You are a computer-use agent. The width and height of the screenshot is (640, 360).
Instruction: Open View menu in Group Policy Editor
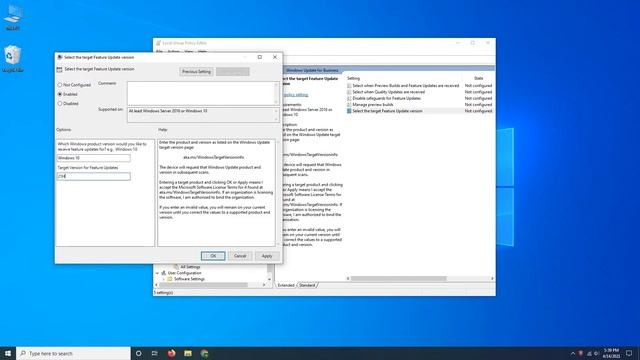[x=189, y=52]
